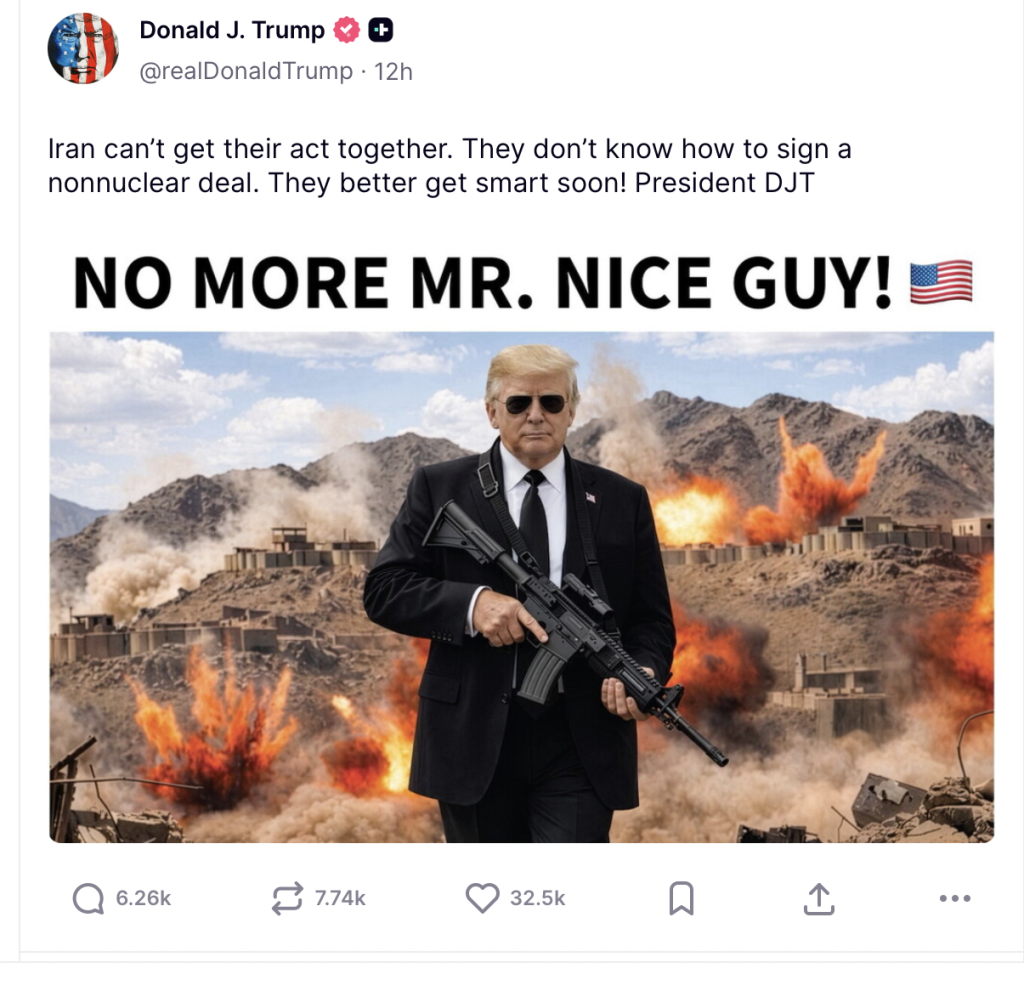Click the American flag emoji in image
Image resolution: width=1024 pixels, height=991 pixels.
pyautogui.click(x=941, y=282)
